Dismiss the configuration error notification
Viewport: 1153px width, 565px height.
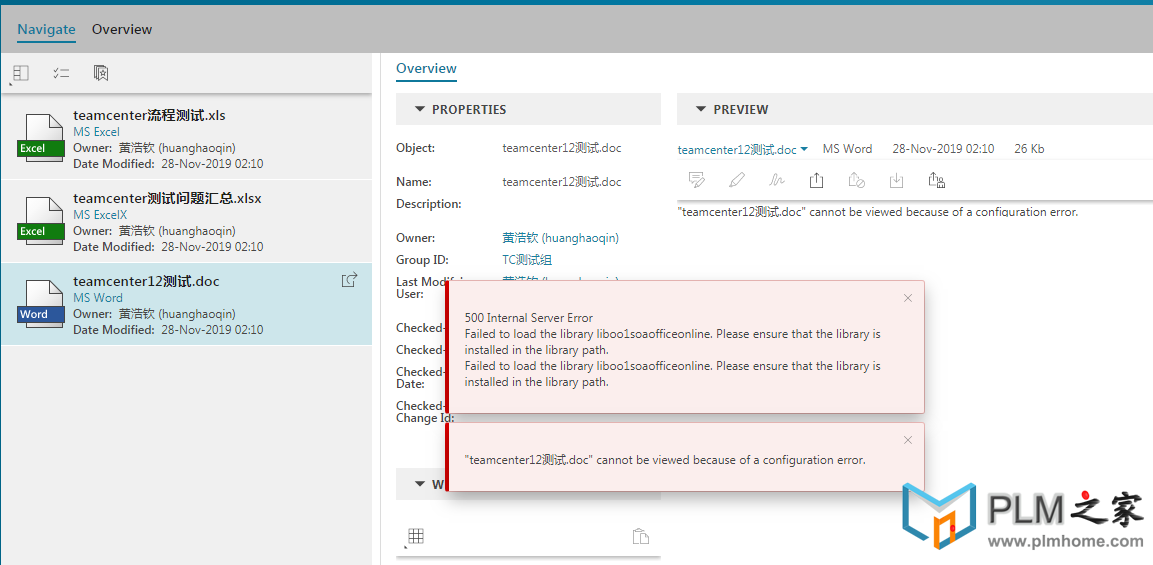(907, 440)
